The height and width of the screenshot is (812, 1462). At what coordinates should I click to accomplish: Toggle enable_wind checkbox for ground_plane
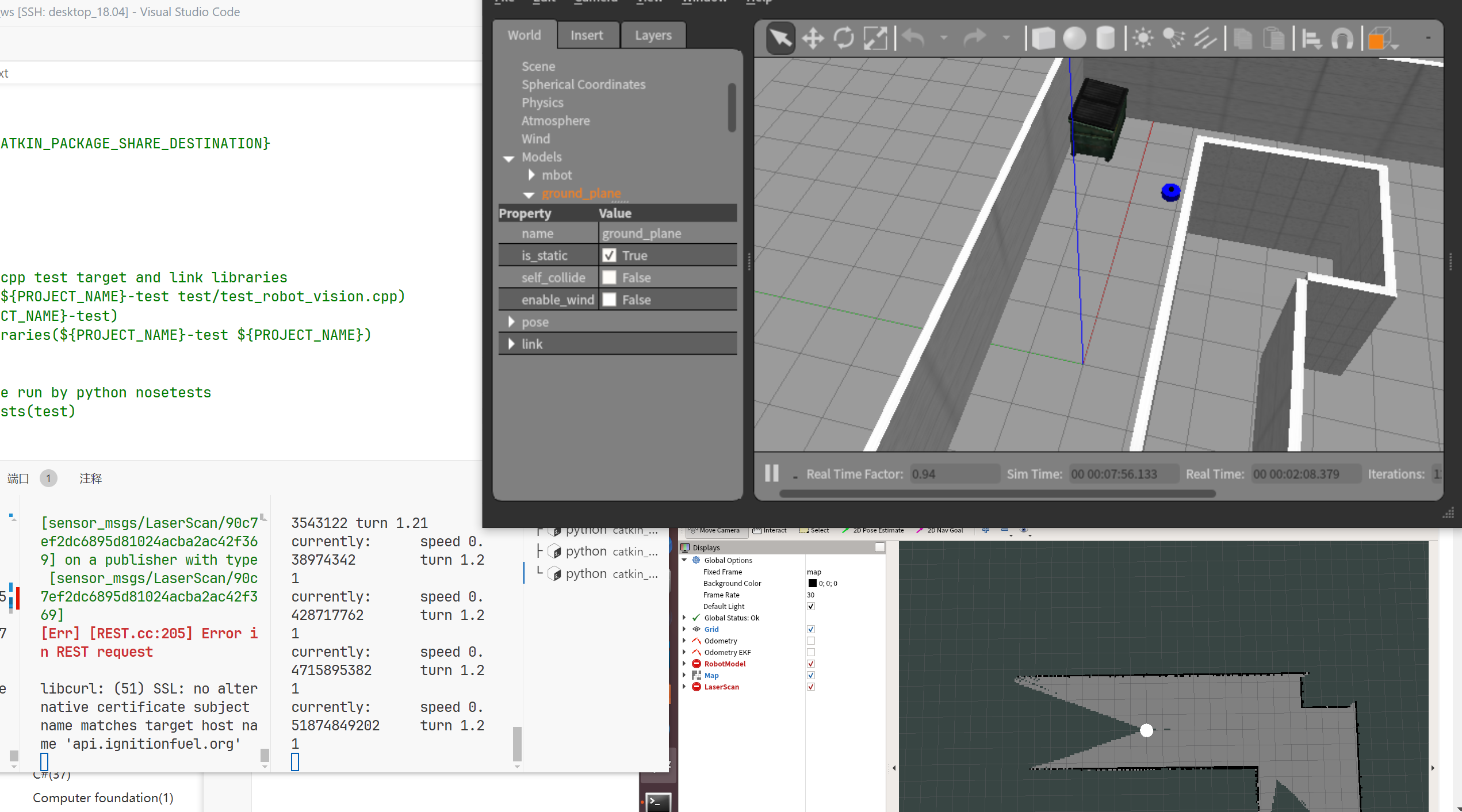(x=609, y=300)
